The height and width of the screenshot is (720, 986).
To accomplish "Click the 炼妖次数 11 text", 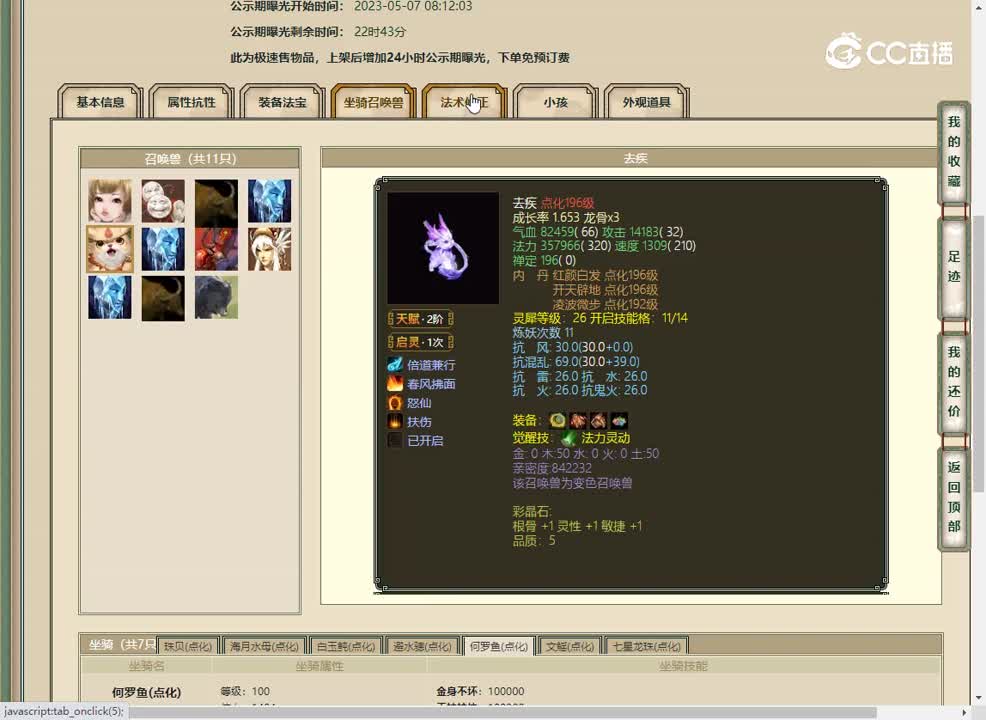I will (543, 333).
